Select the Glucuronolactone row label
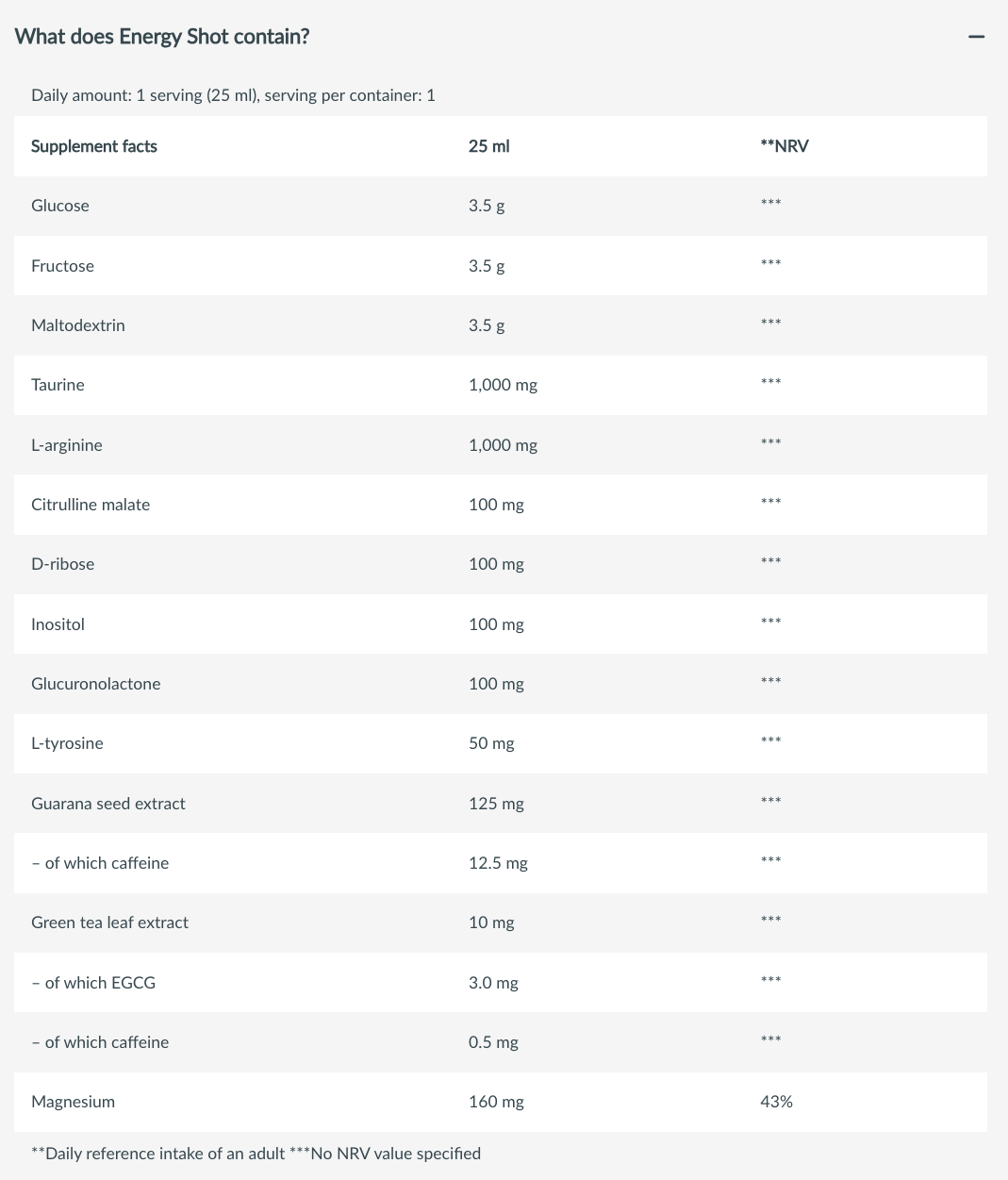This screenshot has height=1180, width=1008. click(x=96, y=684)
